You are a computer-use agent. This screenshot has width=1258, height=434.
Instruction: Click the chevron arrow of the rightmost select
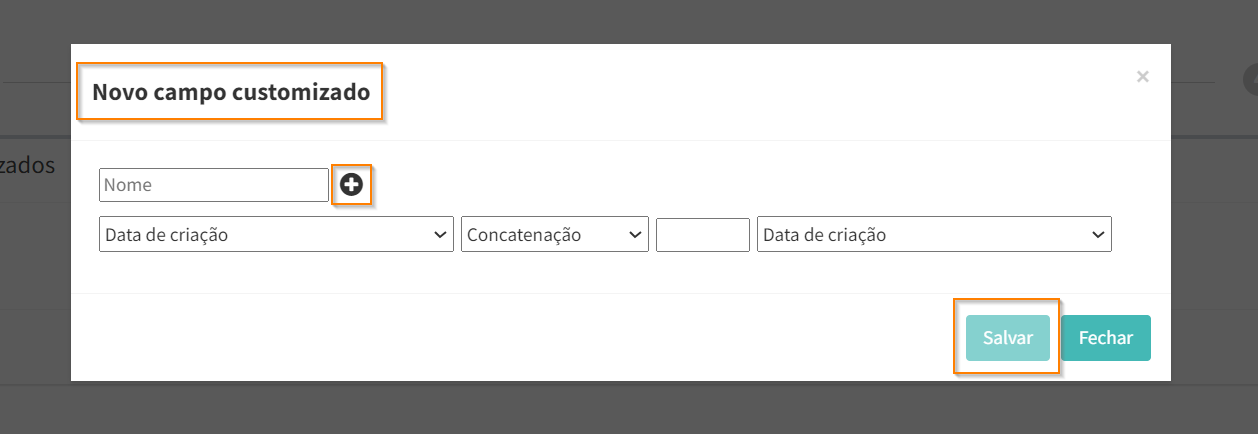1098,235
